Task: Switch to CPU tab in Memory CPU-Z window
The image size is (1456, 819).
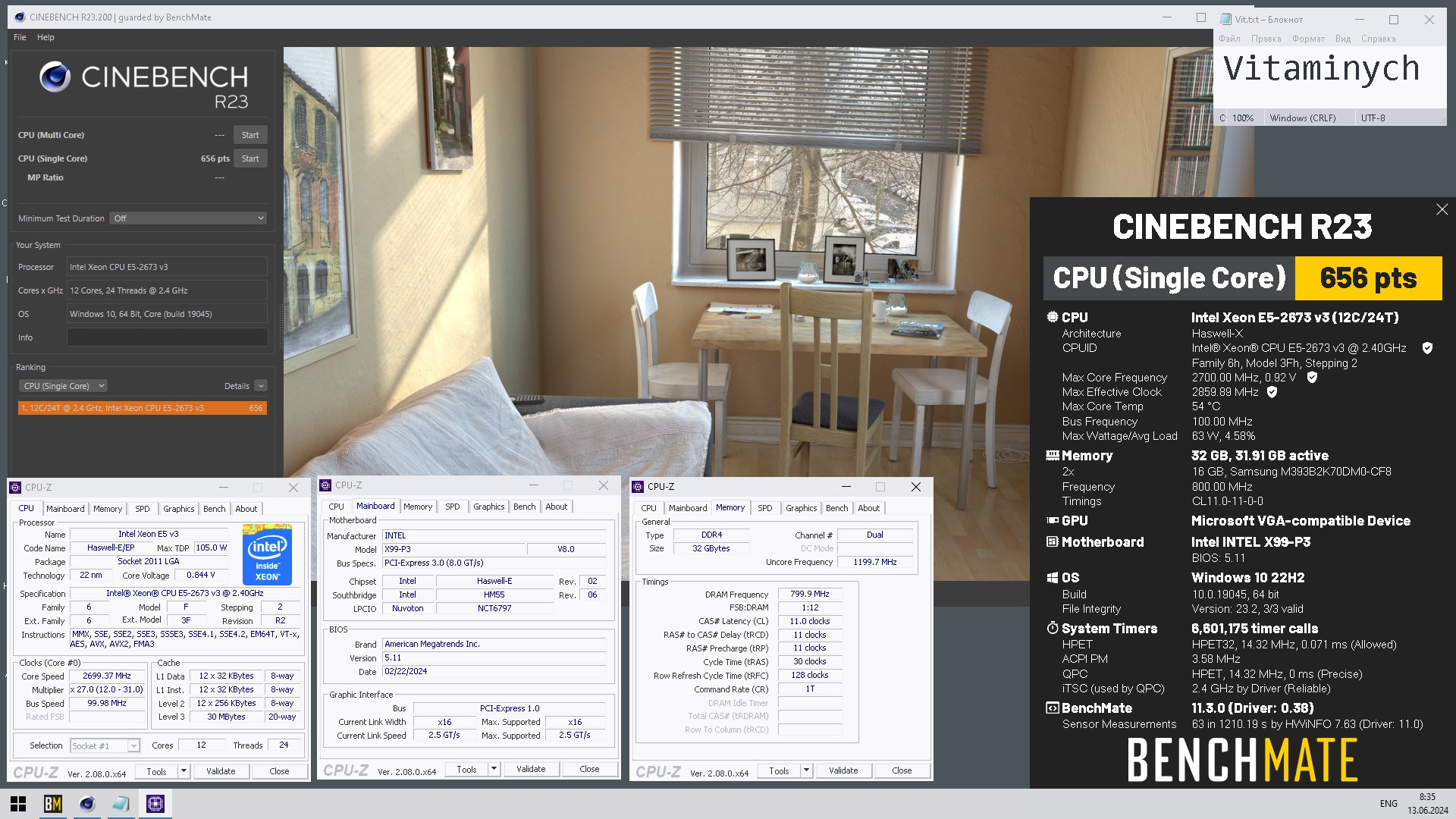Action: coord(648,508)
